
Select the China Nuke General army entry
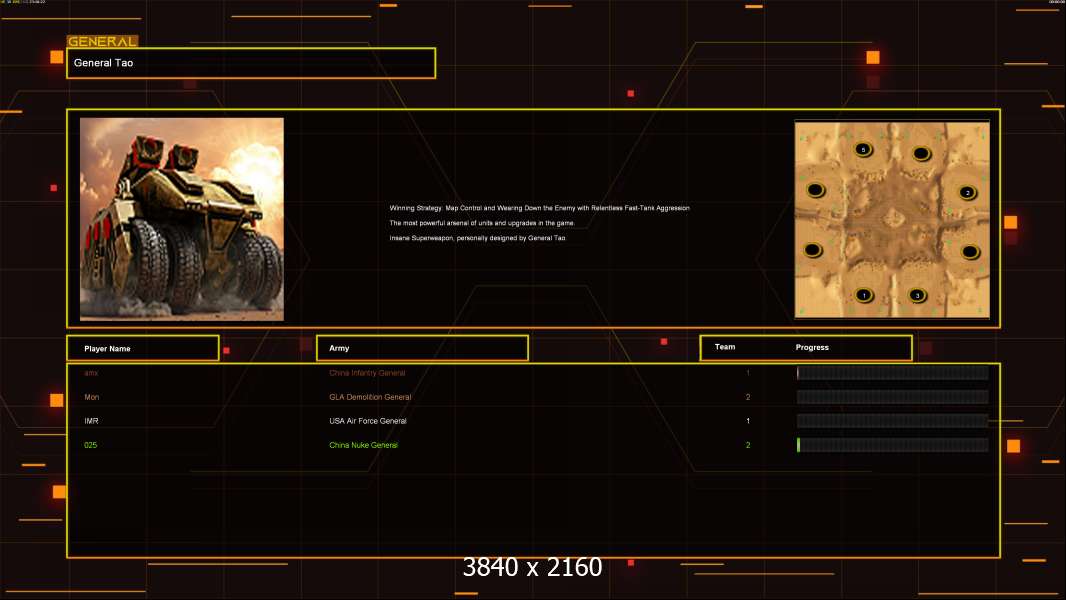(x=364, y=445)
